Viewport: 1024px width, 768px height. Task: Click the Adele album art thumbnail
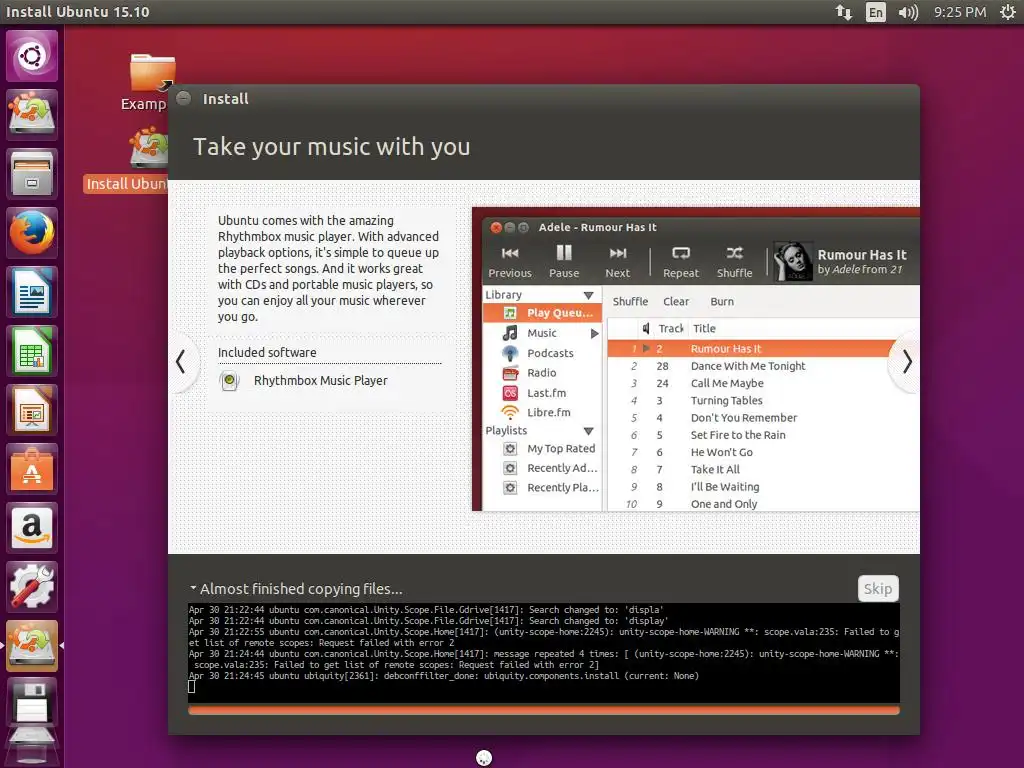pos(793,261)
